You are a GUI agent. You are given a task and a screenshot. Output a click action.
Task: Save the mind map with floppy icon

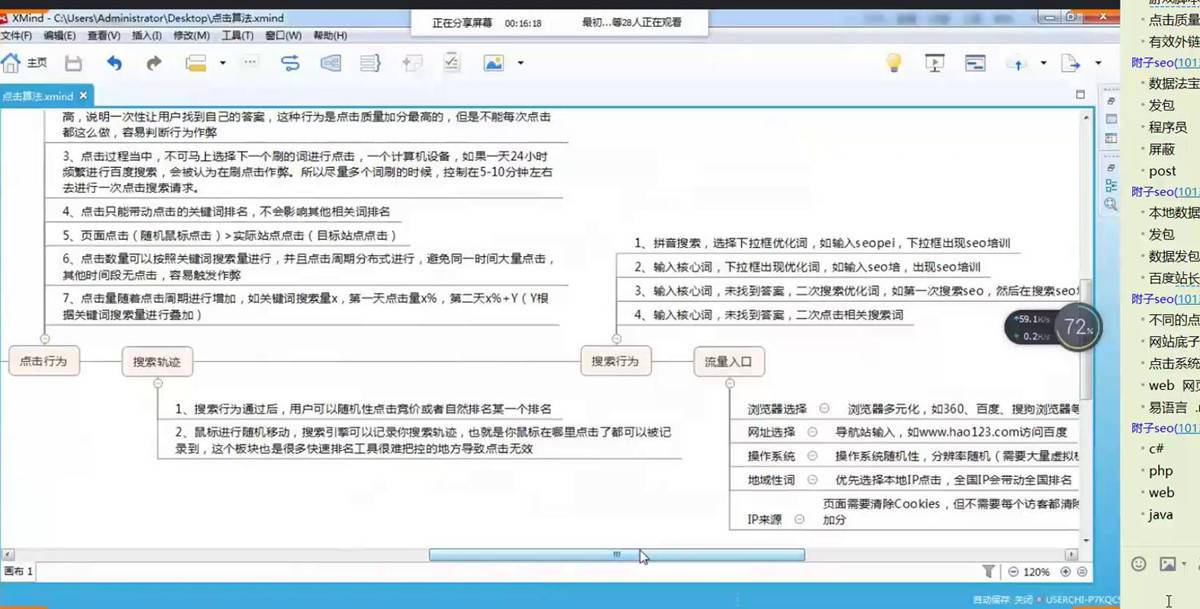pos(73,63)
